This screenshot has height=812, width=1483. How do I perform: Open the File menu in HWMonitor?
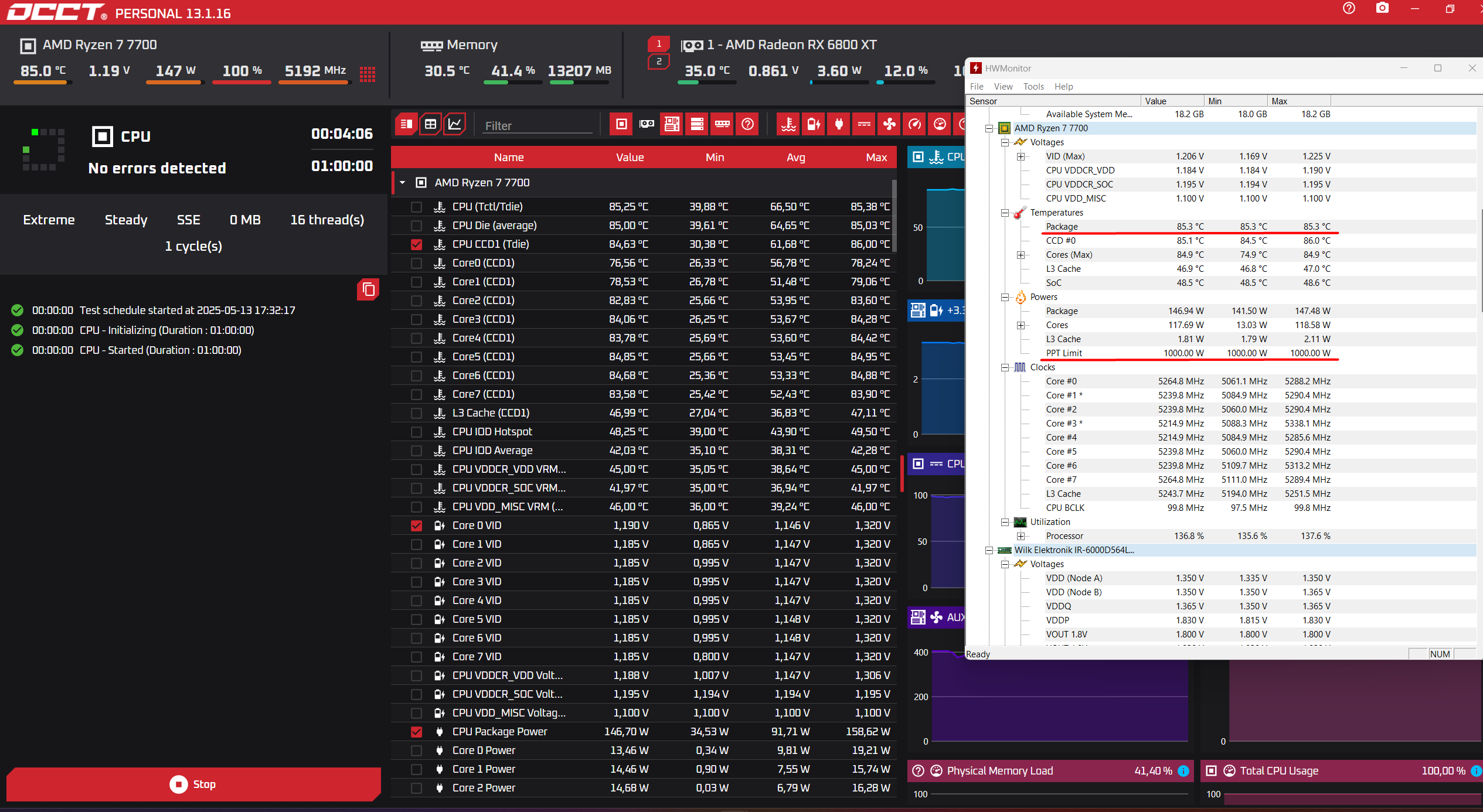(x=977, y=87)
